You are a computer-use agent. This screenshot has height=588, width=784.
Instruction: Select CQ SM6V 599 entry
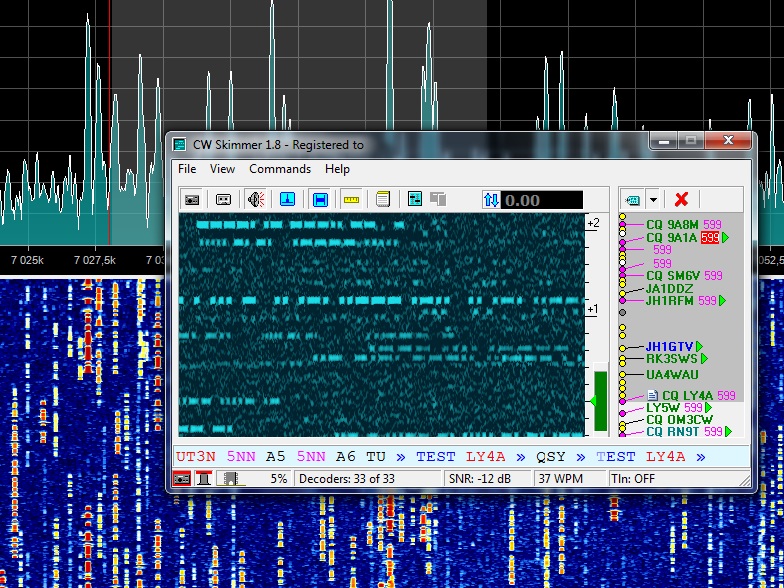684,276
